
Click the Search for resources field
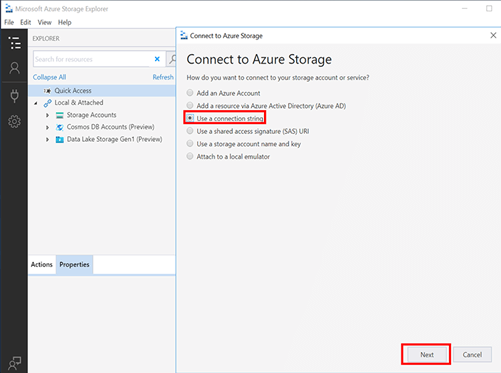point(91,59)
